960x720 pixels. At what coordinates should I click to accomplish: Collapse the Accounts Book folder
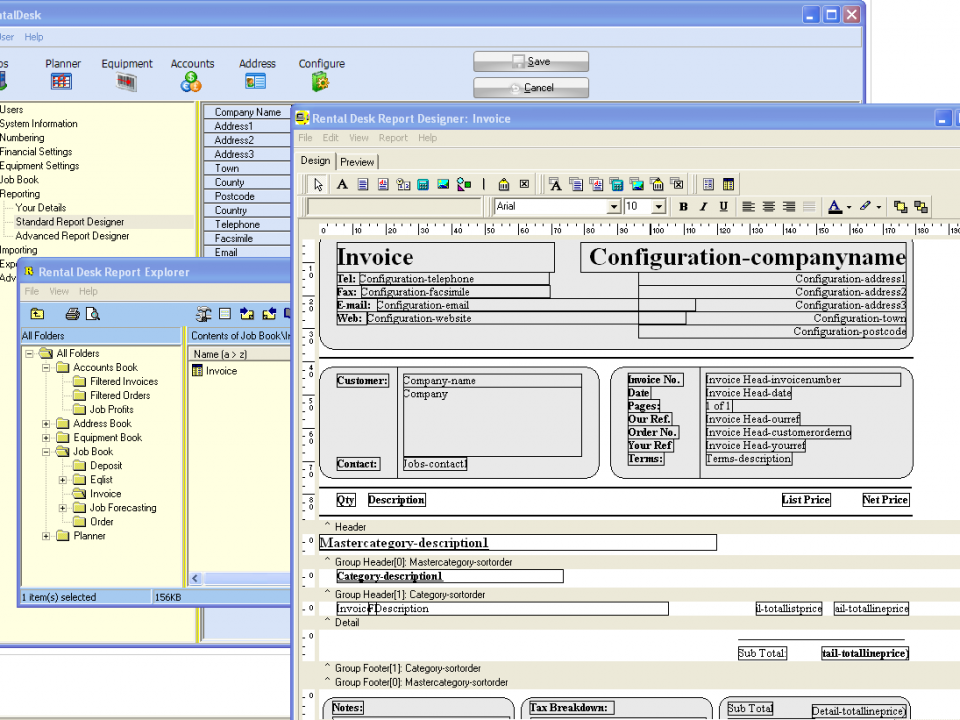point(46,368)
